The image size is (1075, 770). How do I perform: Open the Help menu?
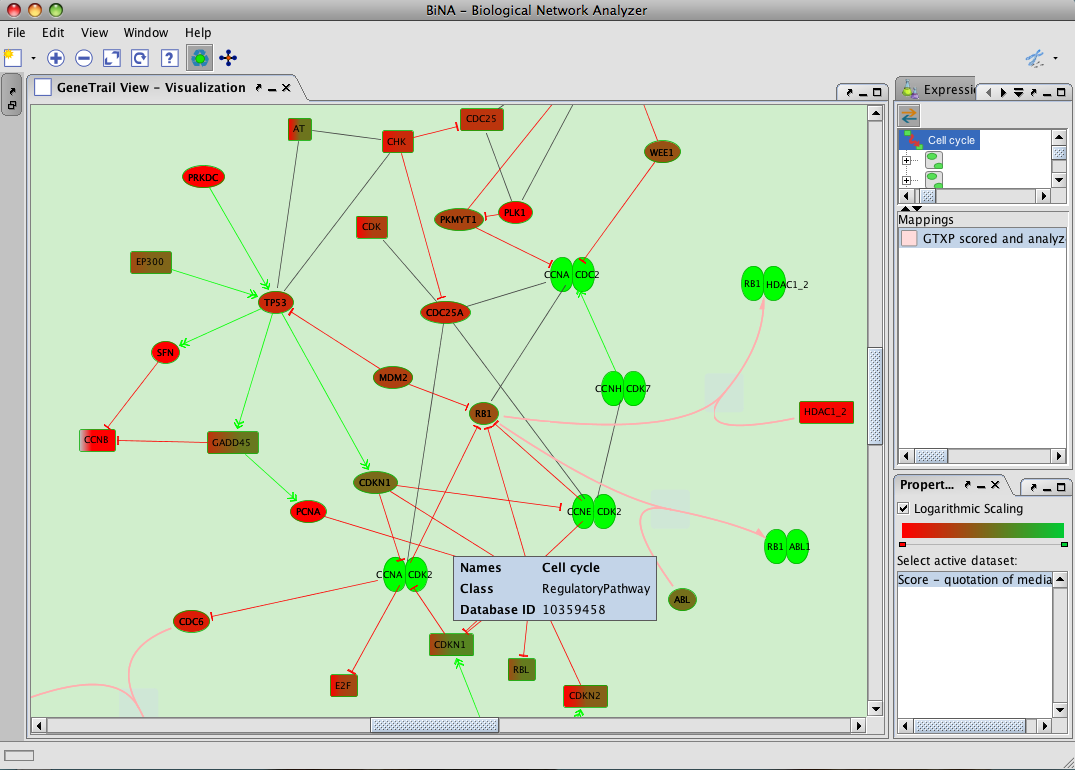point(198,32)
